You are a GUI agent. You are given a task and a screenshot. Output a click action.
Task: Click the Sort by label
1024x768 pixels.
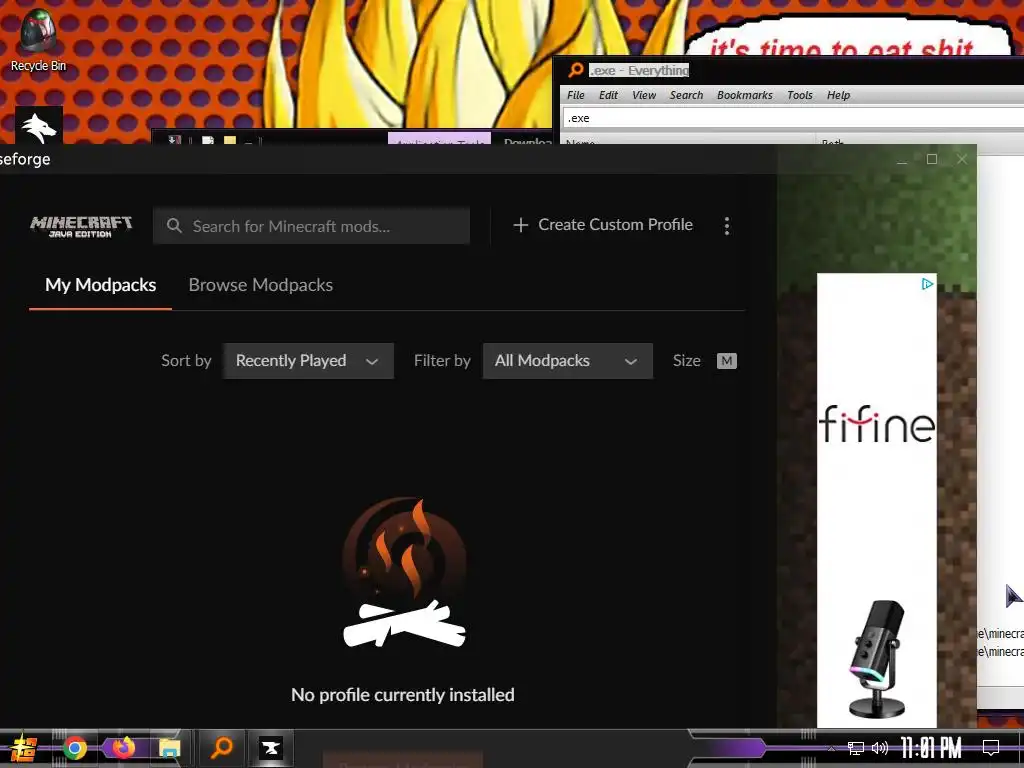186,361
